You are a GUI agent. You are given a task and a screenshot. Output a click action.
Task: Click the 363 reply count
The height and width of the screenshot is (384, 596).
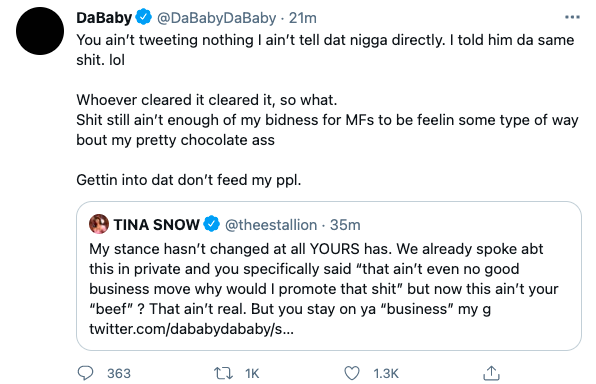119,373
